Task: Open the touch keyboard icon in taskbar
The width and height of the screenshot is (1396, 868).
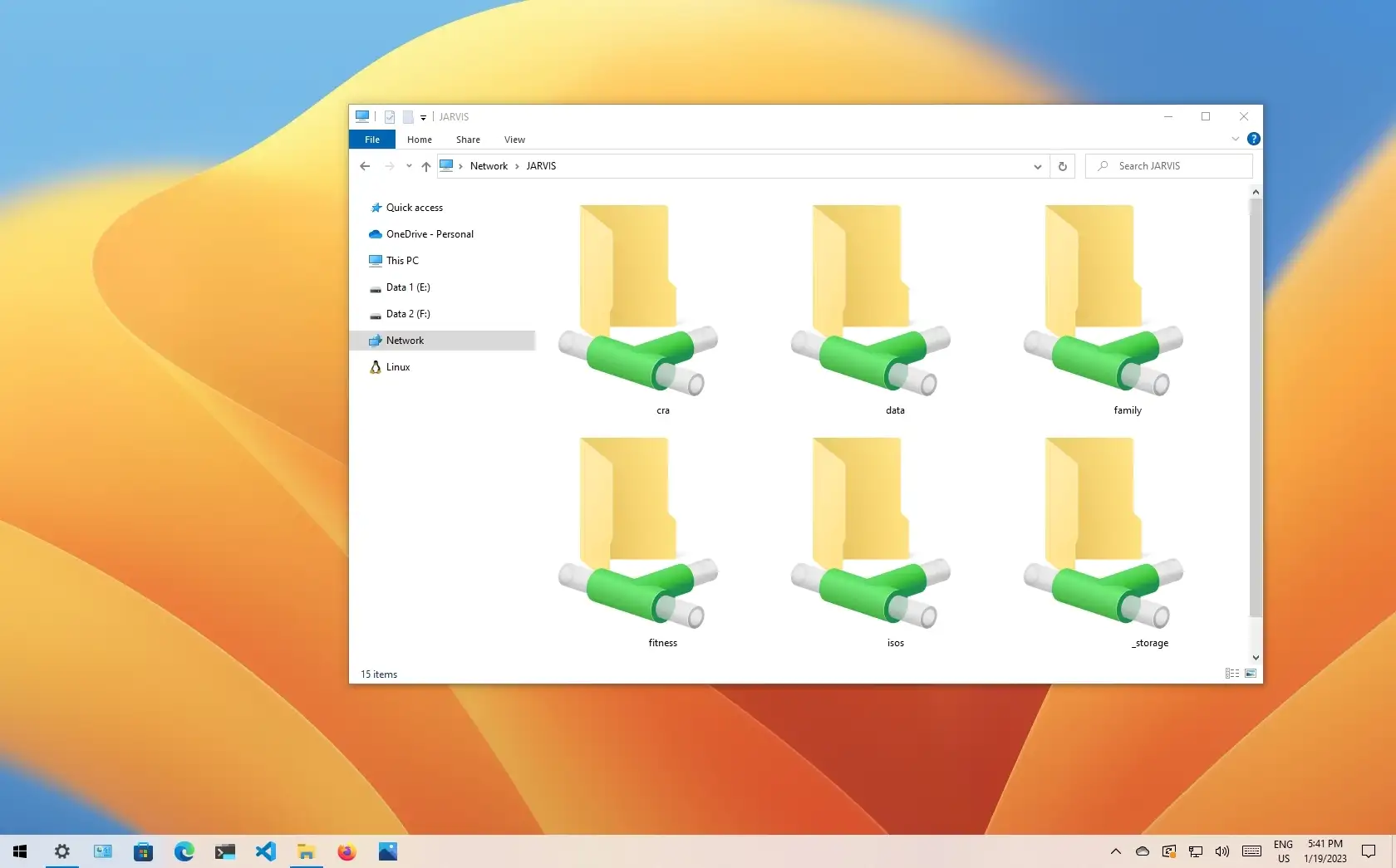Action: [x=1251, y=851]
